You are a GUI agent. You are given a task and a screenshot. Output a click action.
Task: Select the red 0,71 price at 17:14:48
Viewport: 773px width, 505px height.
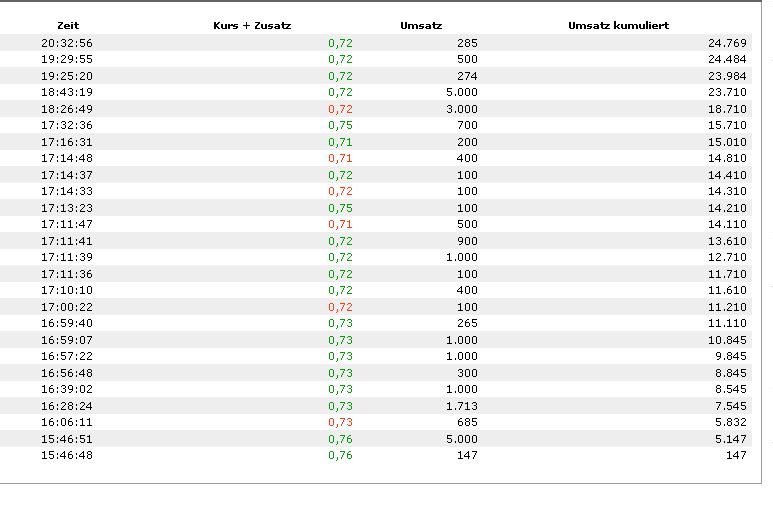(x=340, y=158)
